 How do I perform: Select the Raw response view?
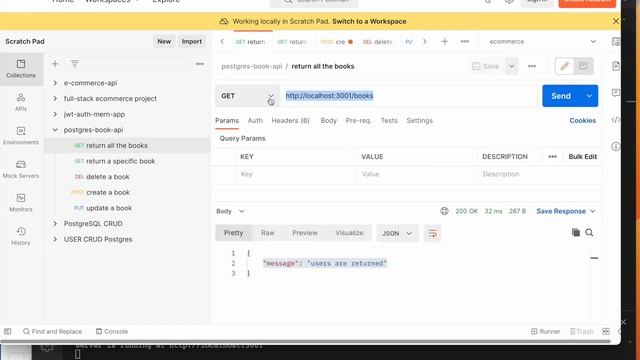click(x=268, y=233)
